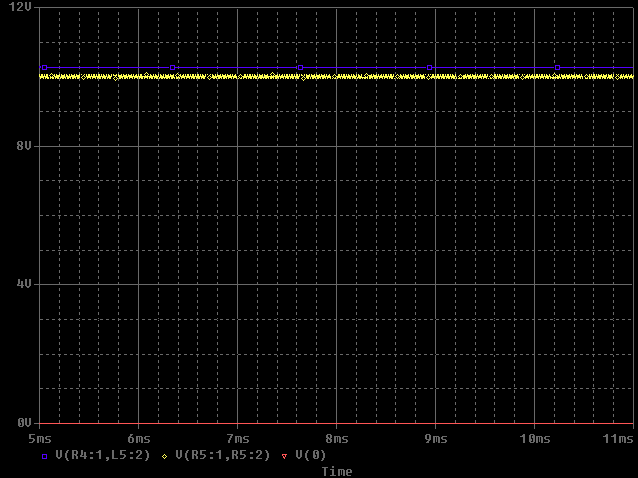Click the red triangle marker of V(0) legend
Screen dimensions: 638x478
click(284, 456)
